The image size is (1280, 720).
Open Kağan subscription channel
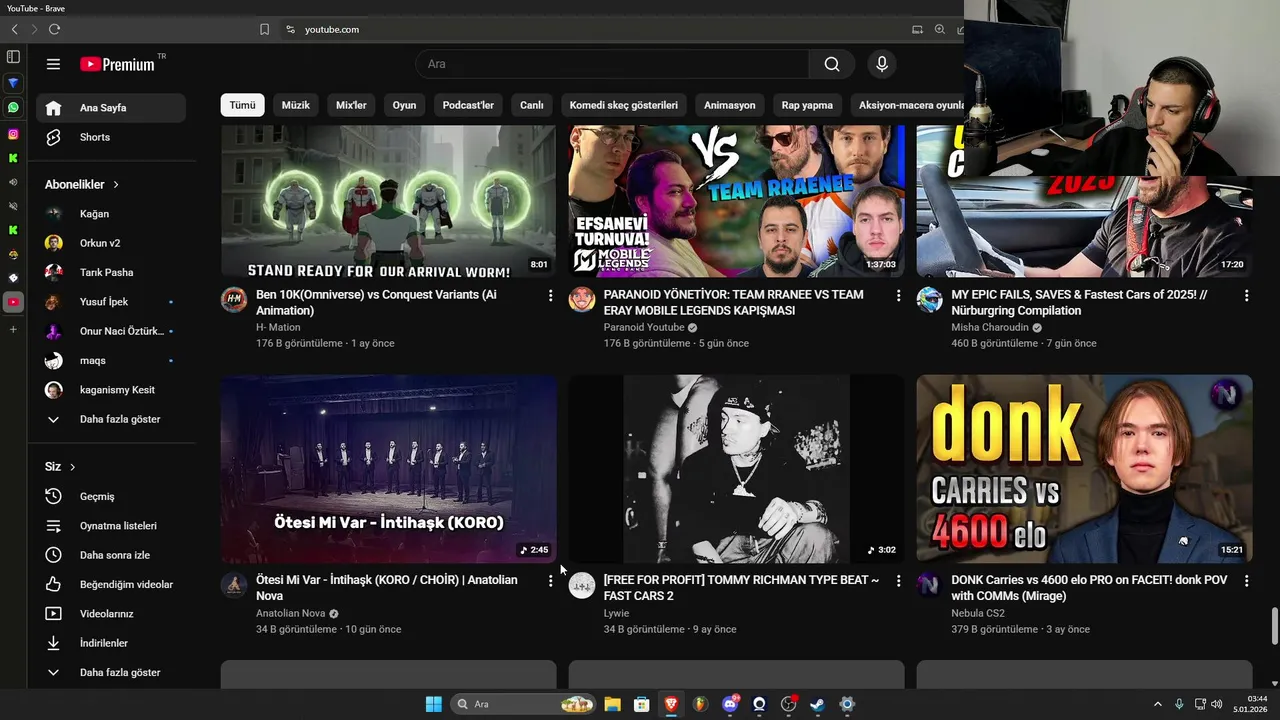point(110,214)
